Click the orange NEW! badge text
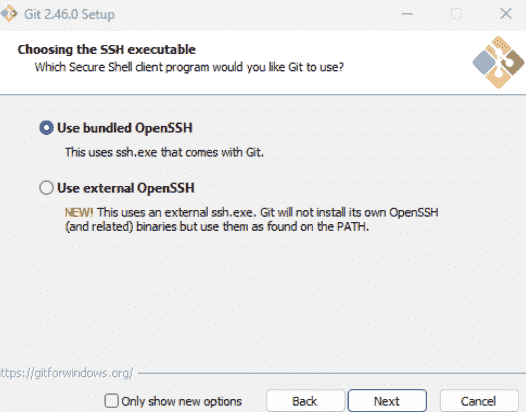 79,212
